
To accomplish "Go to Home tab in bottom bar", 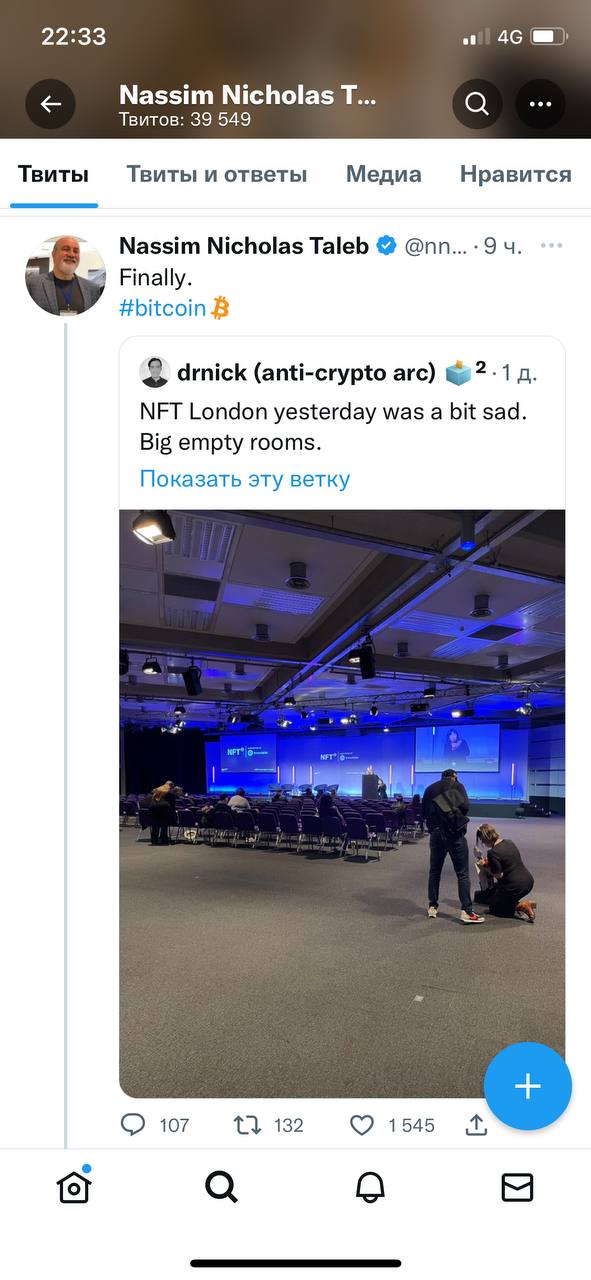I will [x=74, y=1186].
